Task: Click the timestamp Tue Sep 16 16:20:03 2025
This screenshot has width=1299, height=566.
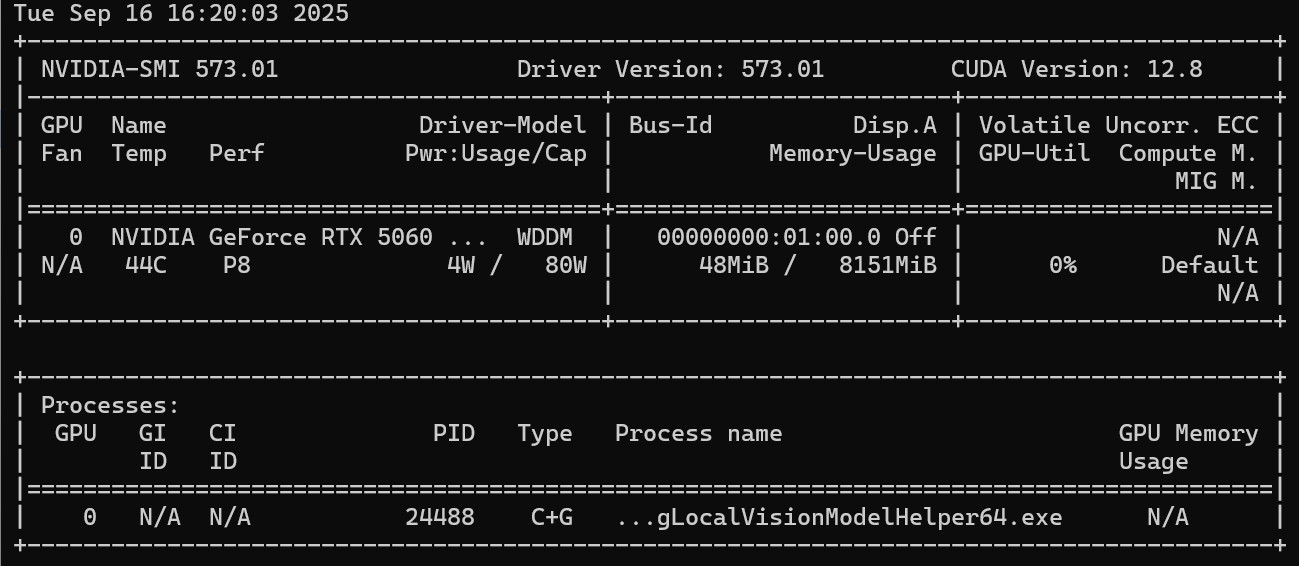Action: click(181, 13)
